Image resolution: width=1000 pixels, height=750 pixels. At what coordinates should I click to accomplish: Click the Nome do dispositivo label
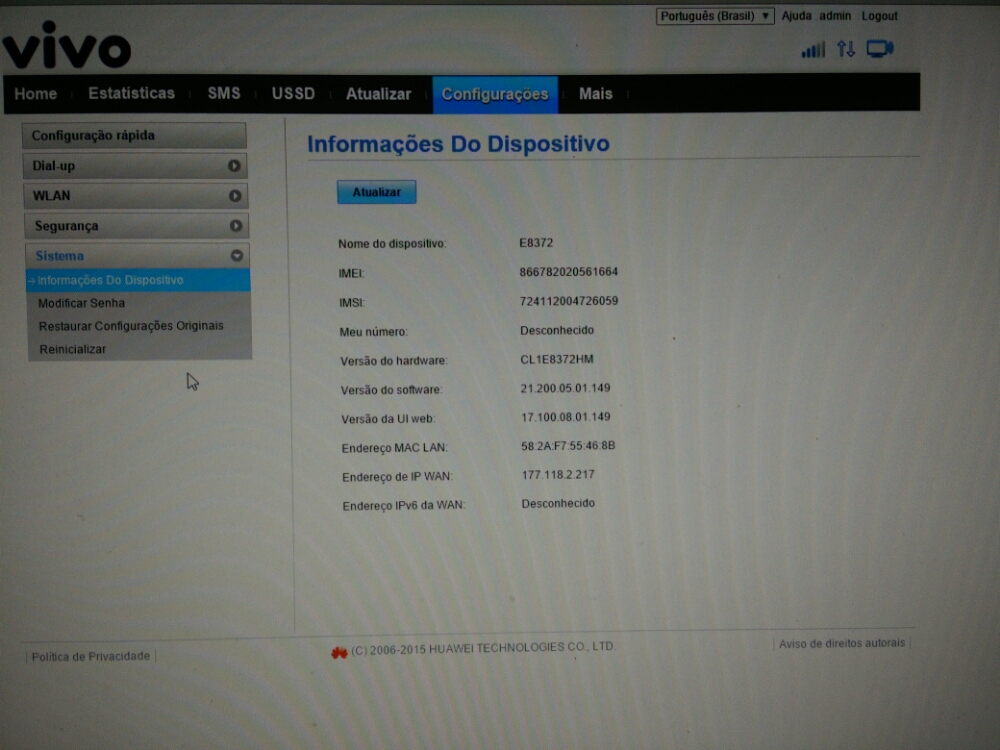392,244
